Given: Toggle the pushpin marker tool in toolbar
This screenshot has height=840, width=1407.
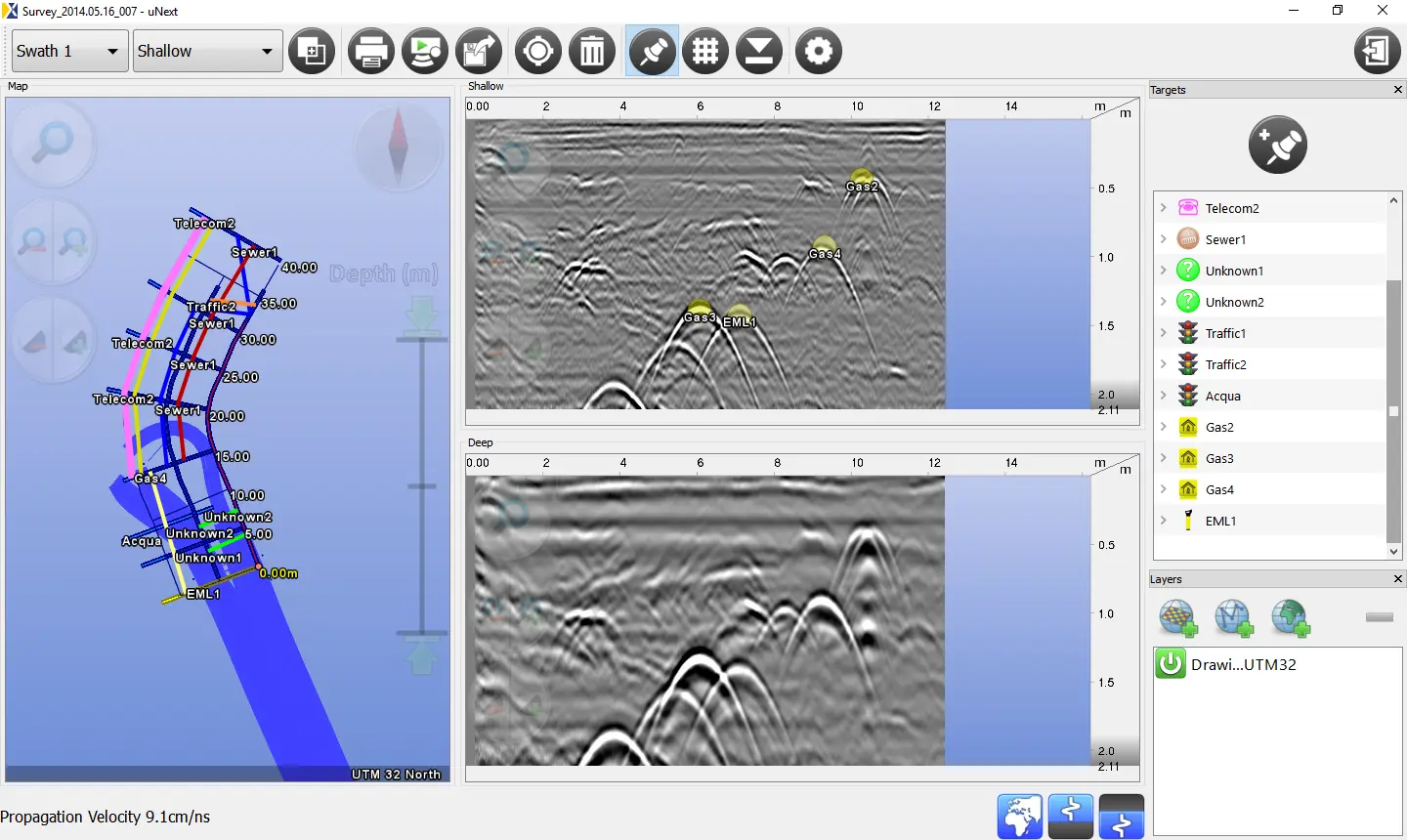Looking at the screenshot, I should click(652, 51).
